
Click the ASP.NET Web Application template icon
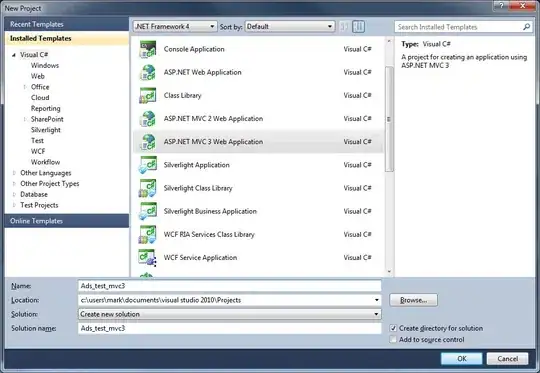tap(148, 72)
